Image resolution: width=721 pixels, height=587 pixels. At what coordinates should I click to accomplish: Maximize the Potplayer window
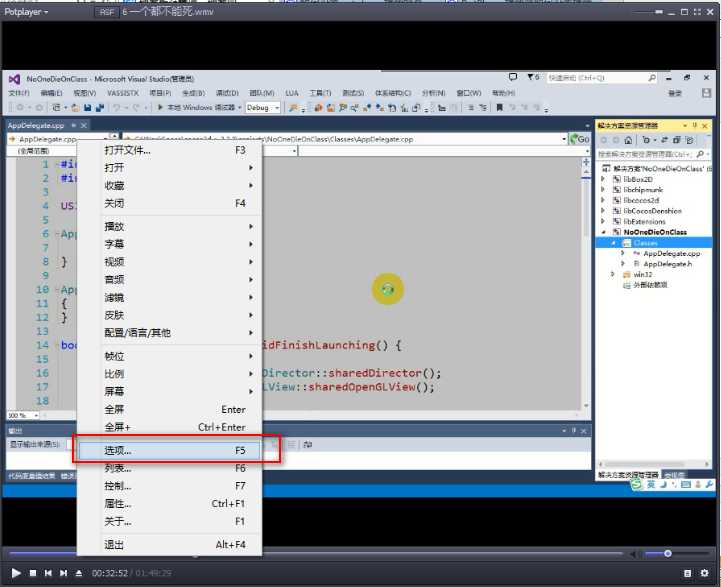(x=684, y=12)
